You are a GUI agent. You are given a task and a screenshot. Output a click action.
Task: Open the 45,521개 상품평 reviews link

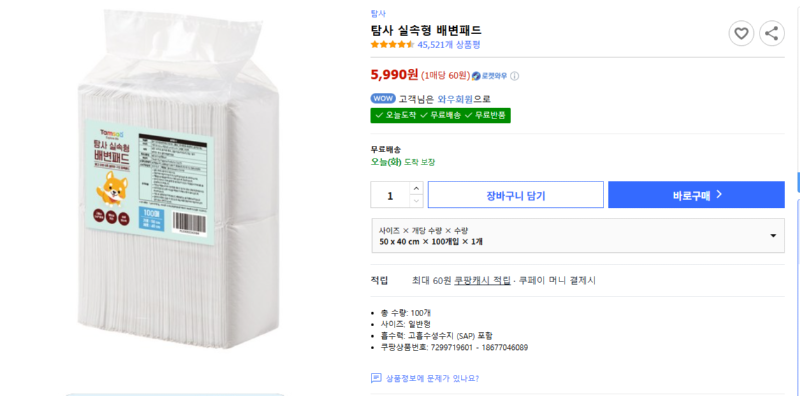[x=449, y=44]
